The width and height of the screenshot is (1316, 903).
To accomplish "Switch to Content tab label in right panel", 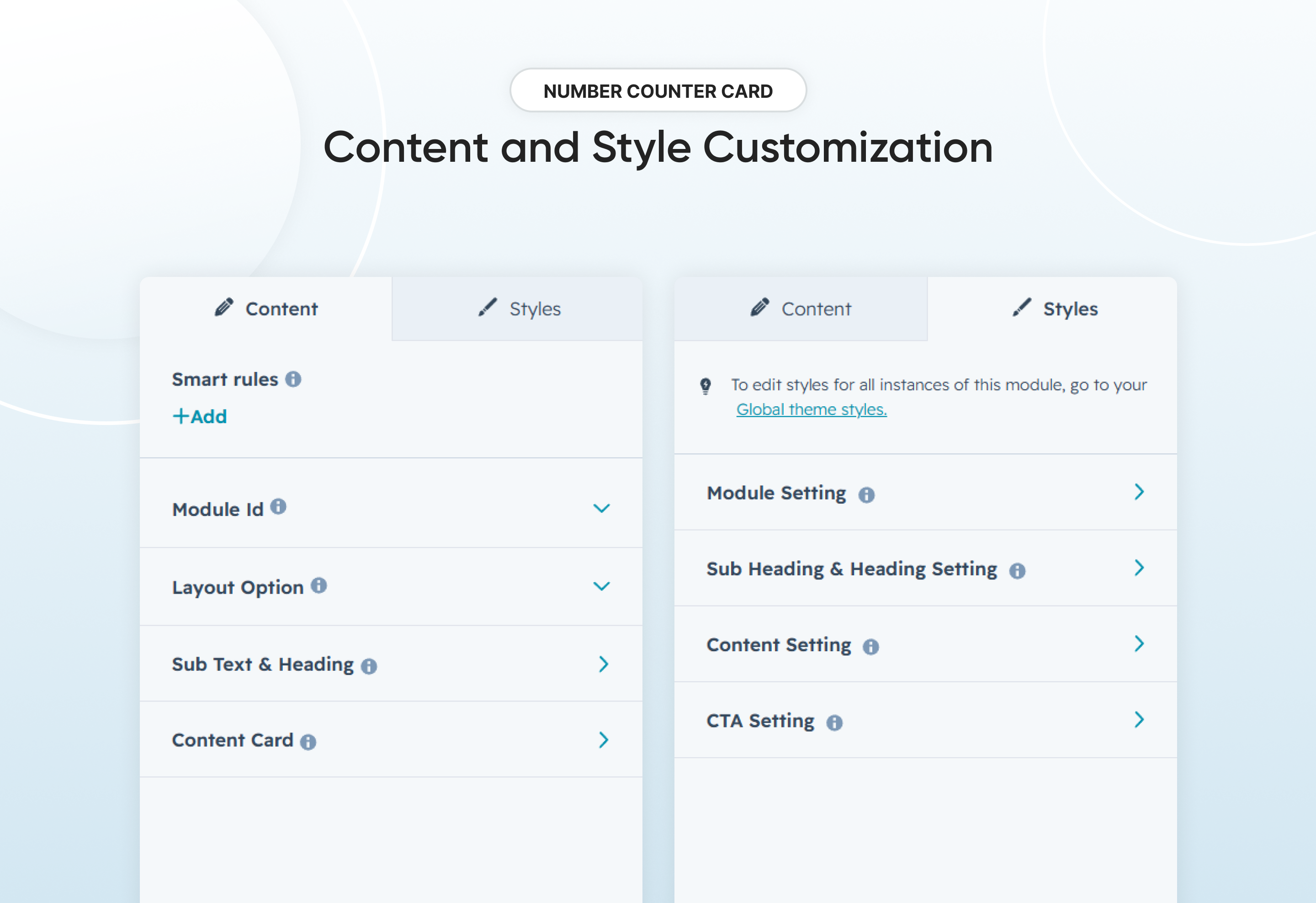I will [816, 309].
